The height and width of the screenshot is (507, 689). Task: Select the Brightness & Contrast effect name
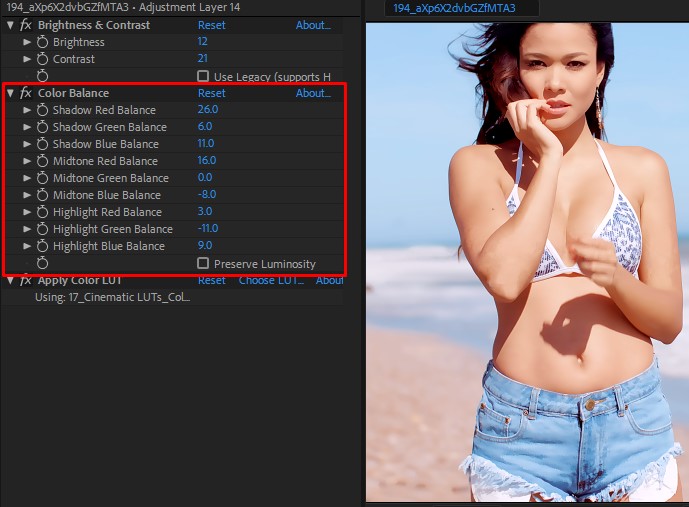(x=94, y=25)
